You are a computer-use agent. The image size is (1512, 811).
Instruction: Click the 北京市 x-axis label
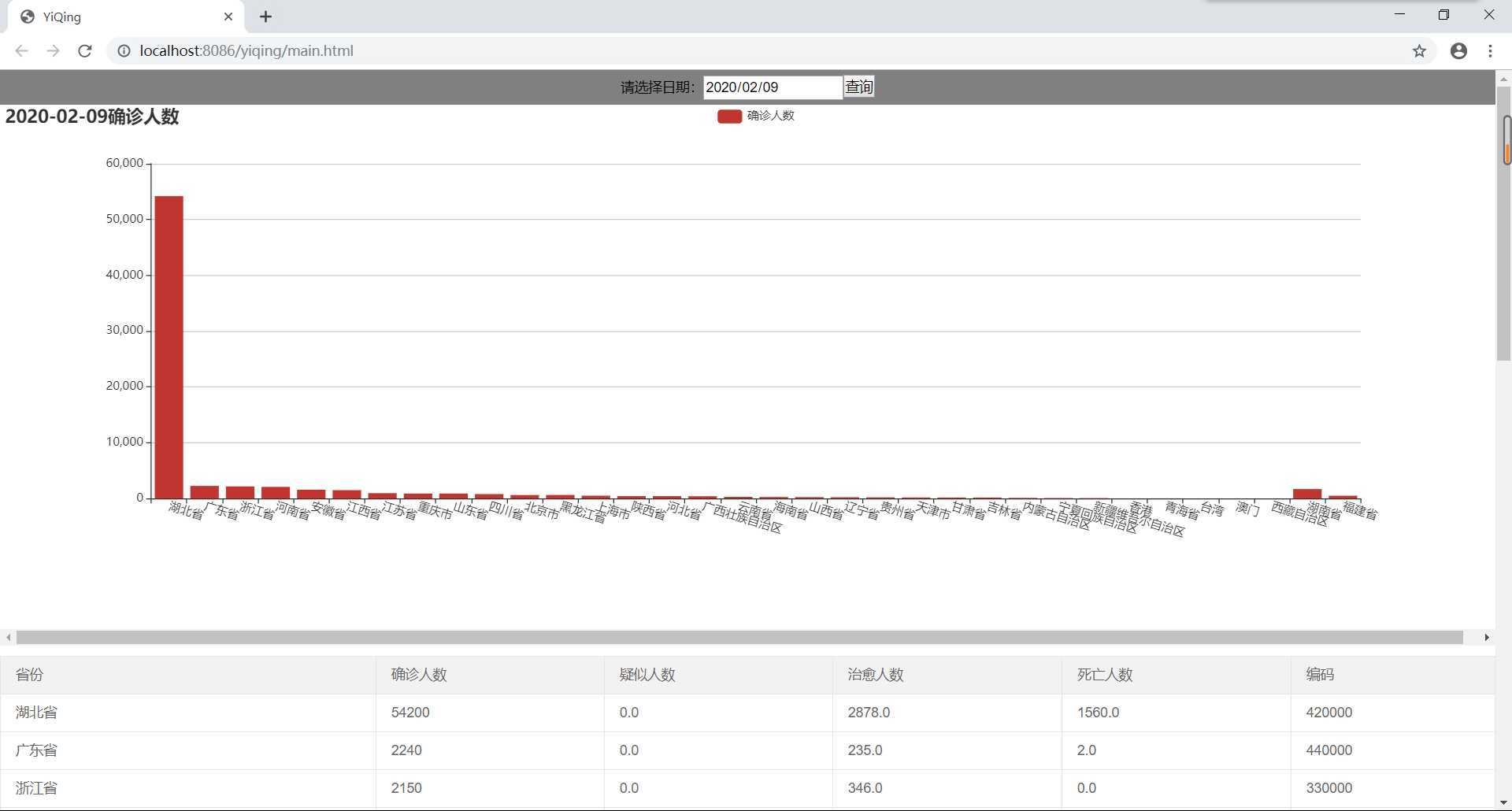[x=542, y=511]
